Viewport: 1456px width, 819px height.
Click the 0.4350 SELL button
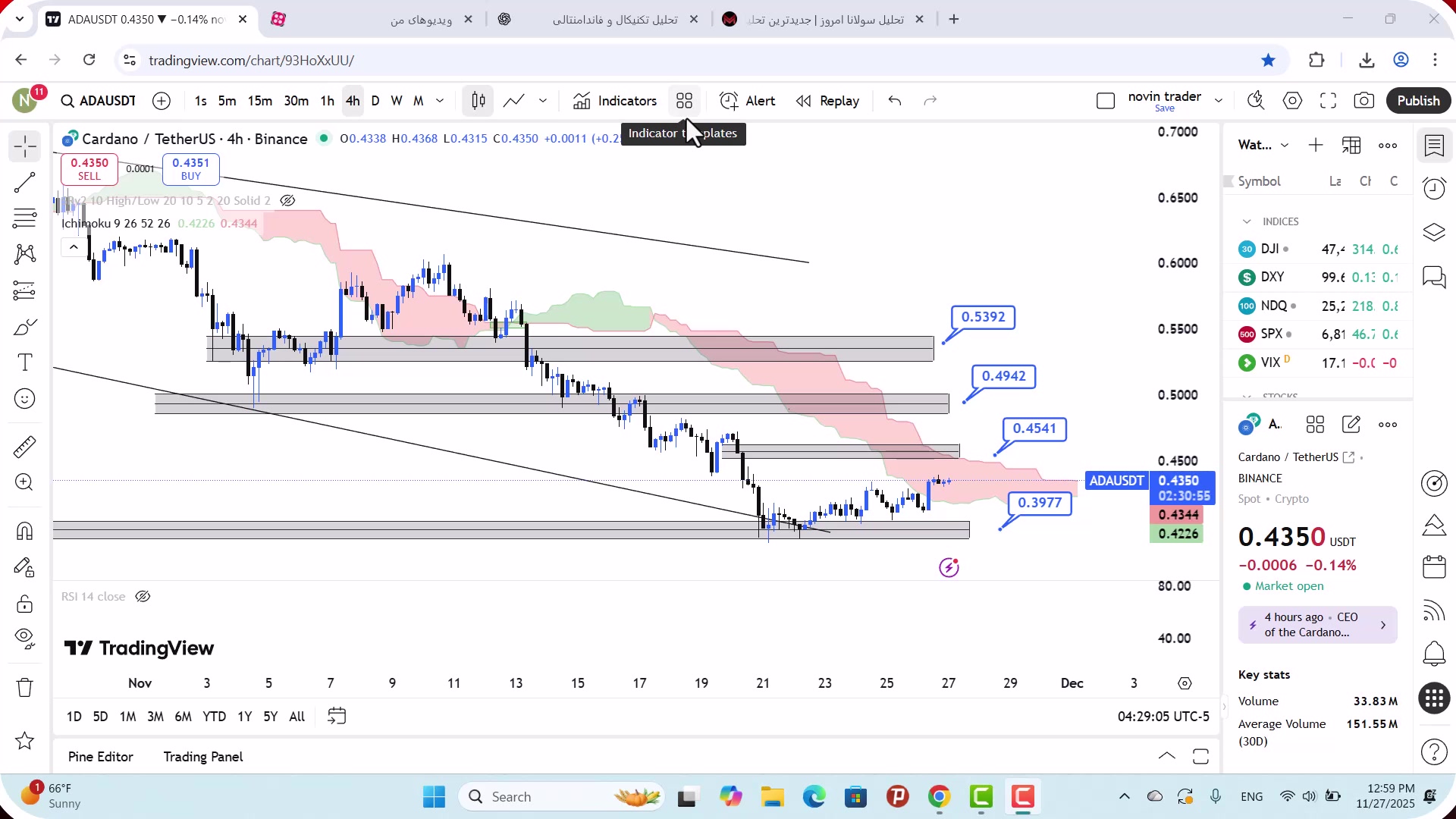89,169
